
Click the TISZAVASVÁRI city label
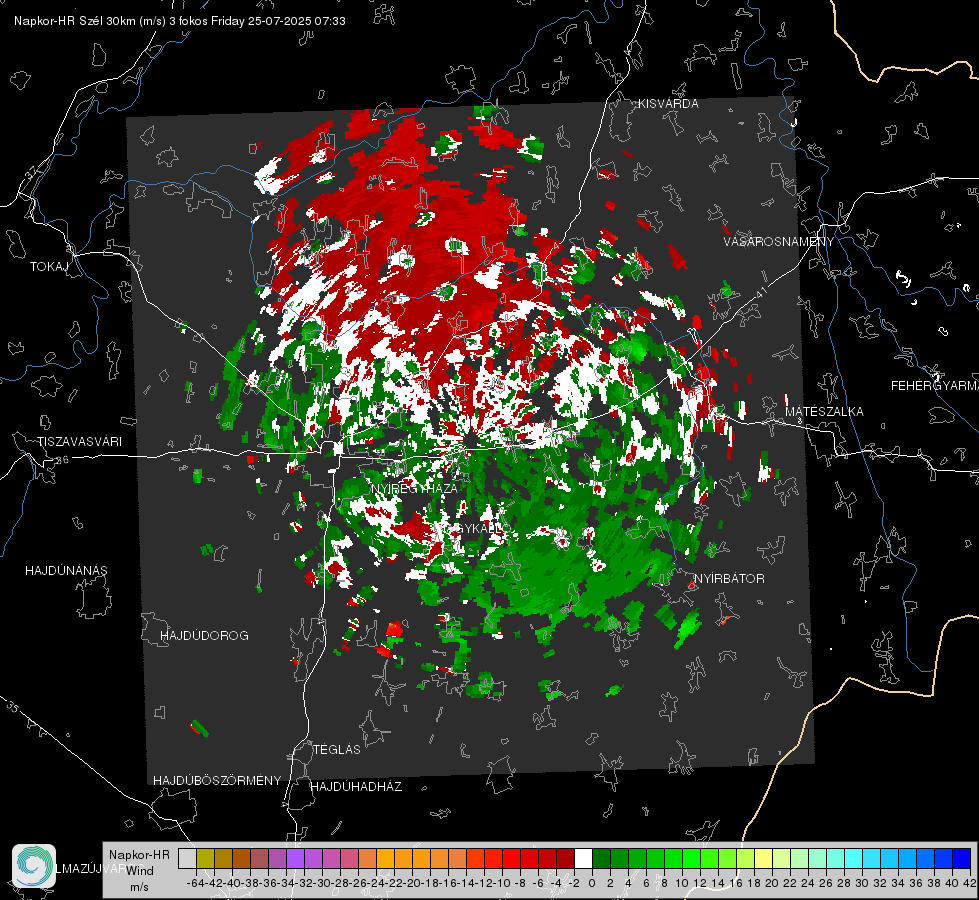80,442
